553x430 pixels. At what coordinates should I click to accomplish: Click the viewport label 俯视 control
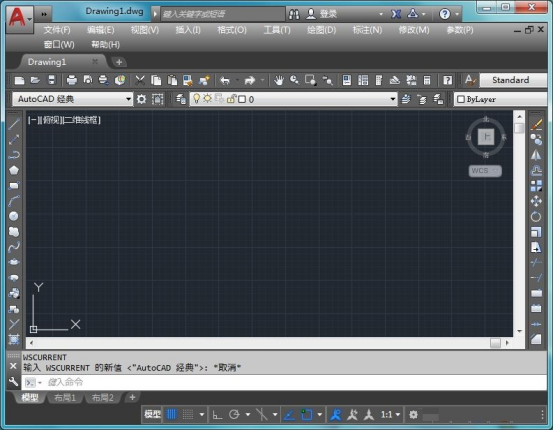point(51,120)
